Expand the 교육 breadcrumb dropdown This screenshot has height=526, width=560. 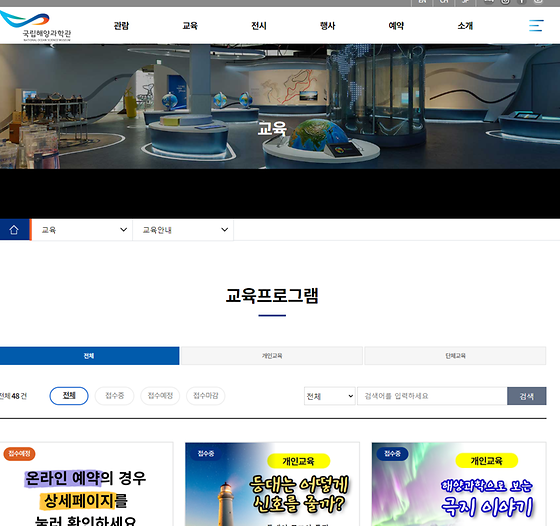(x=82, y=230)
